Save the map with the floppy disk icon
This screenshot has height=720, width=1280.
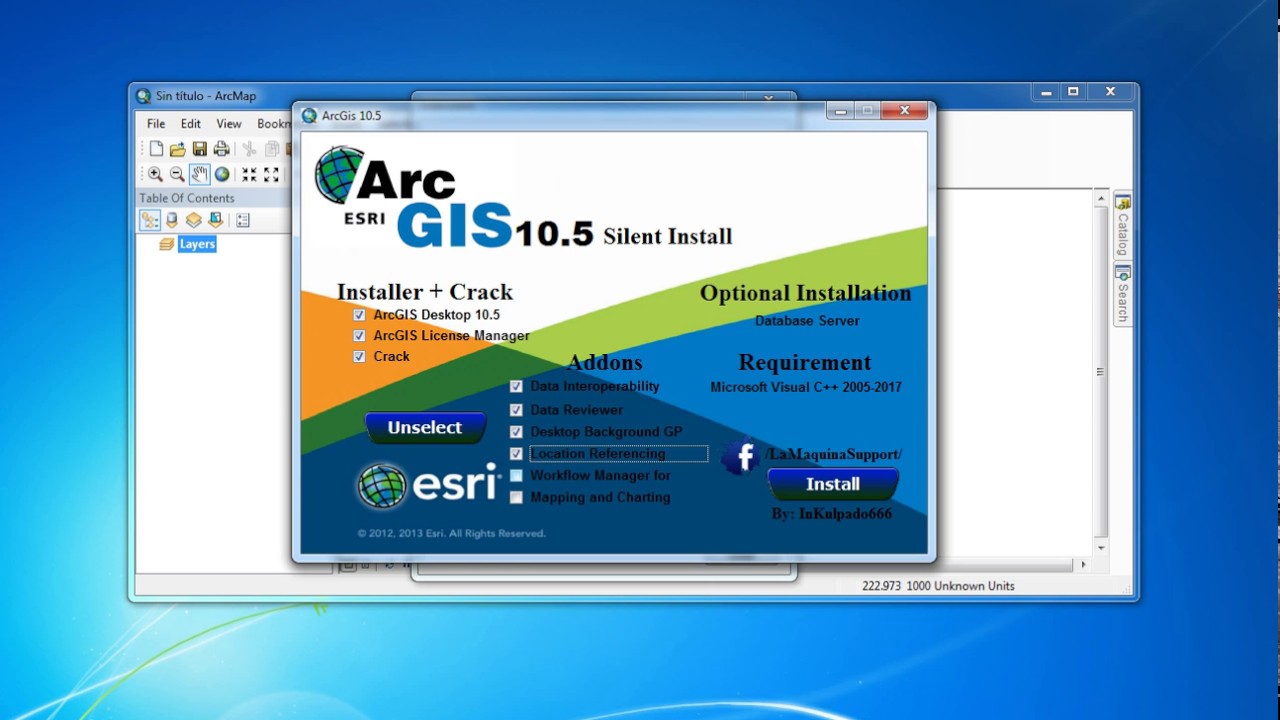pyautogui.click(x=200, y=149)
